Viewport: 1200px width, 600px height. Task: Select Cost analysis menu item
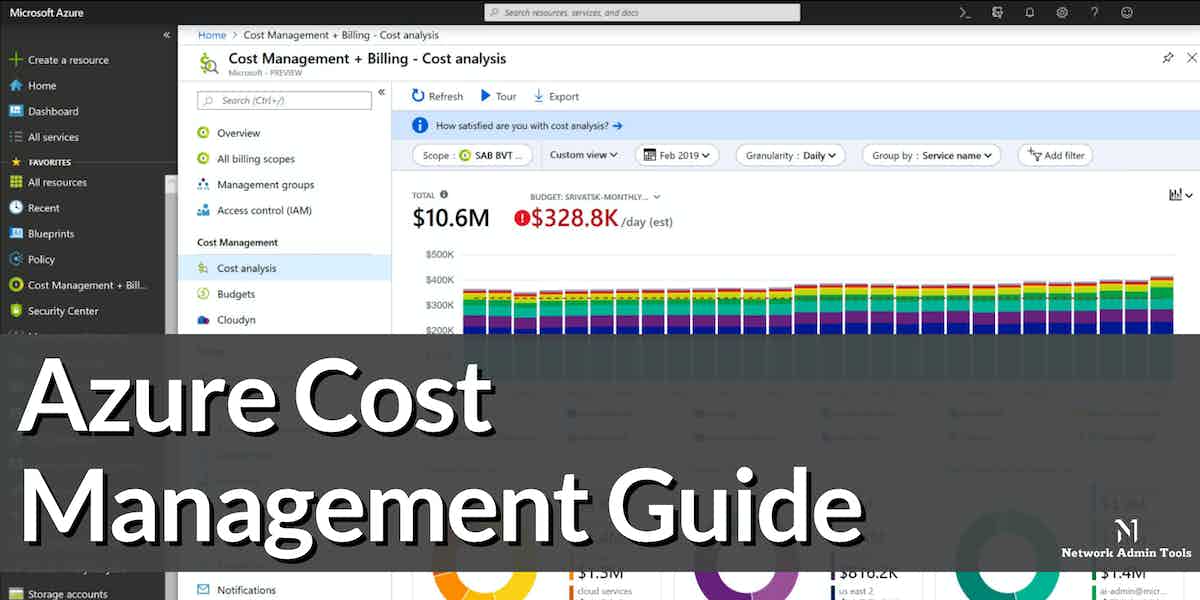(284, 268)
